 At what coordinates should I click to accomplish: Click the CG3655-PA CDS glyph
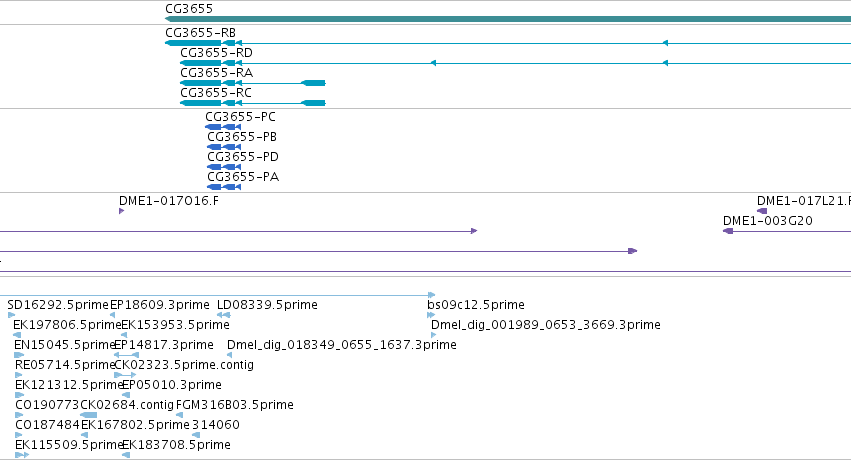224,187
